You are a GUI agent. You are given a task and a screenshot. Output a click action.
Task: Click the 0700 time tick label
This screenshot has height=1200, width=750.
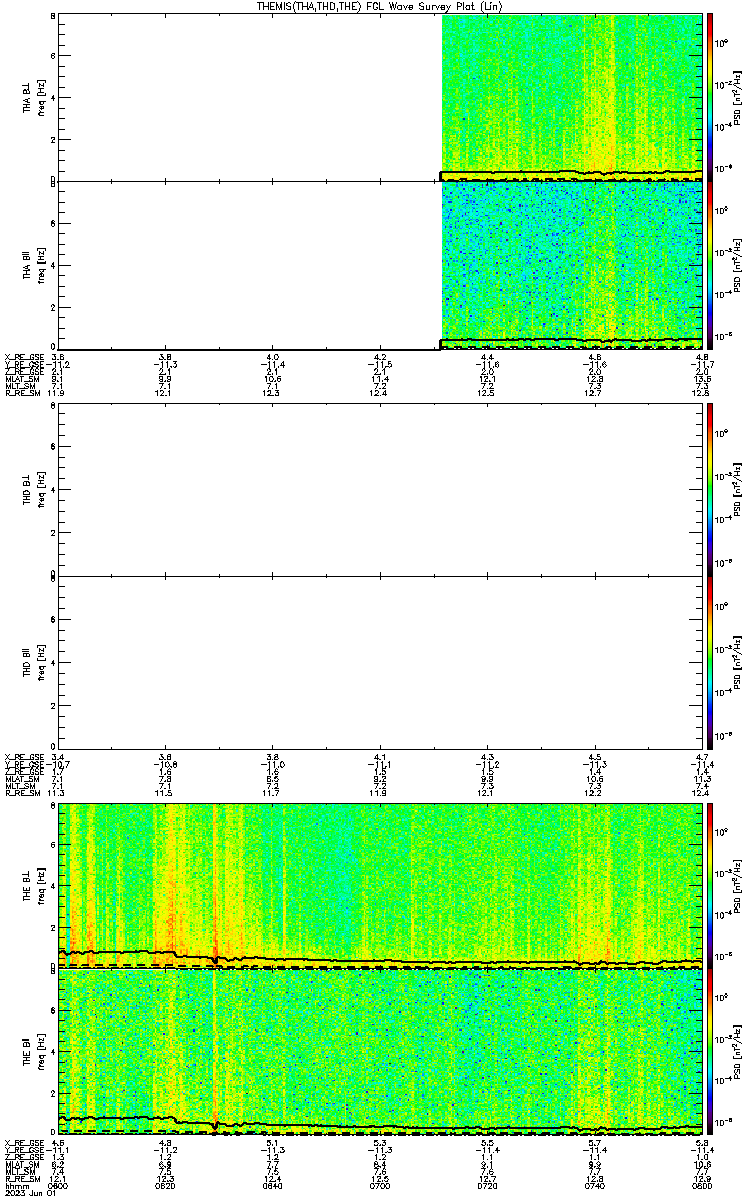point(380,1186)
